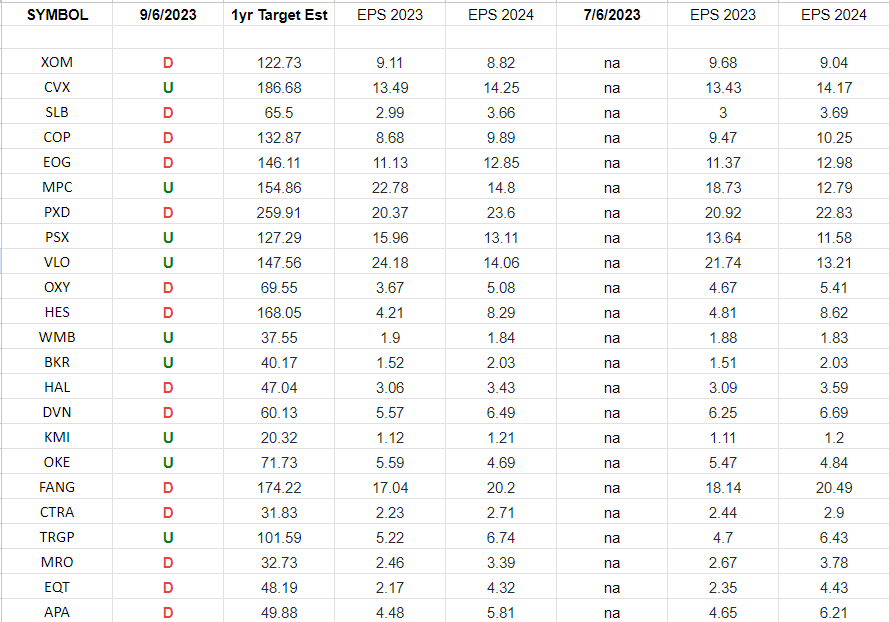Click the EQT symbol cell

coord(57,587)
